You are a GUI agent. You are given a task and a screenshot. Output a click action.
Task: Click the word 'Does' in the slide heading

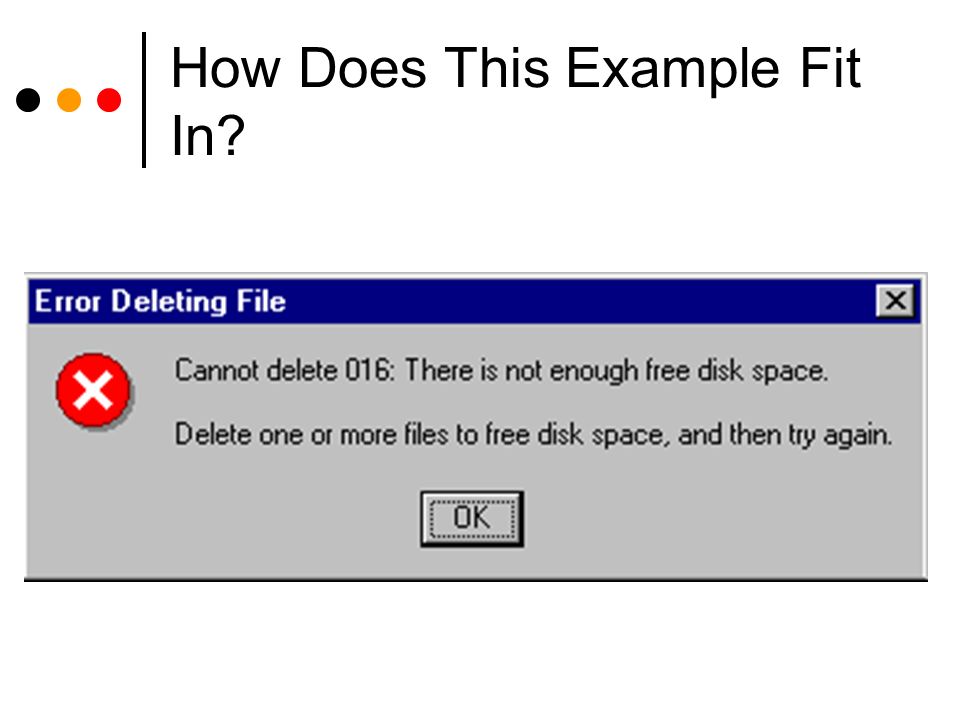pos(362,68)
